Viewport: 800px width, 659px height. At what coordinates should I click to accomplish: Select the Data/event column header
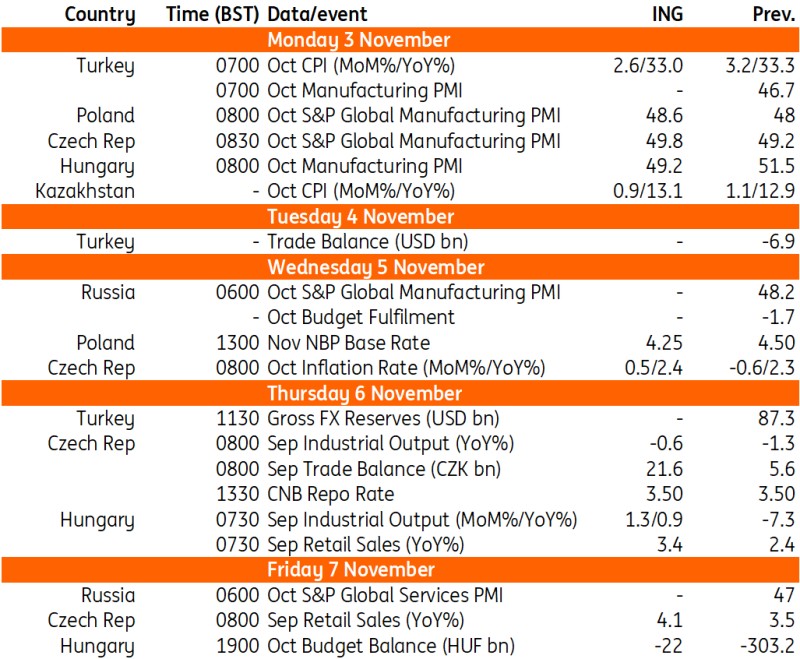coord(317,14)
